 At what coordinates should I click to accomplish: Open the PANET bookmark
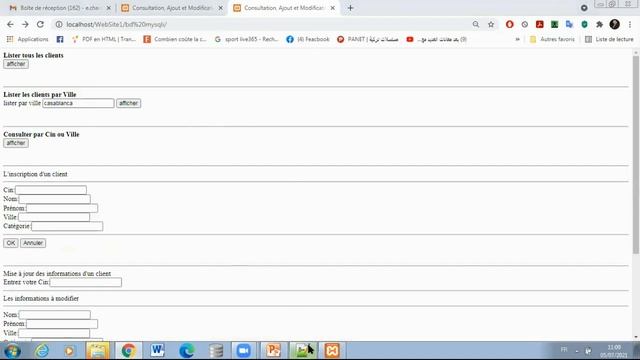pyautogui.click(x=367, y=39)
